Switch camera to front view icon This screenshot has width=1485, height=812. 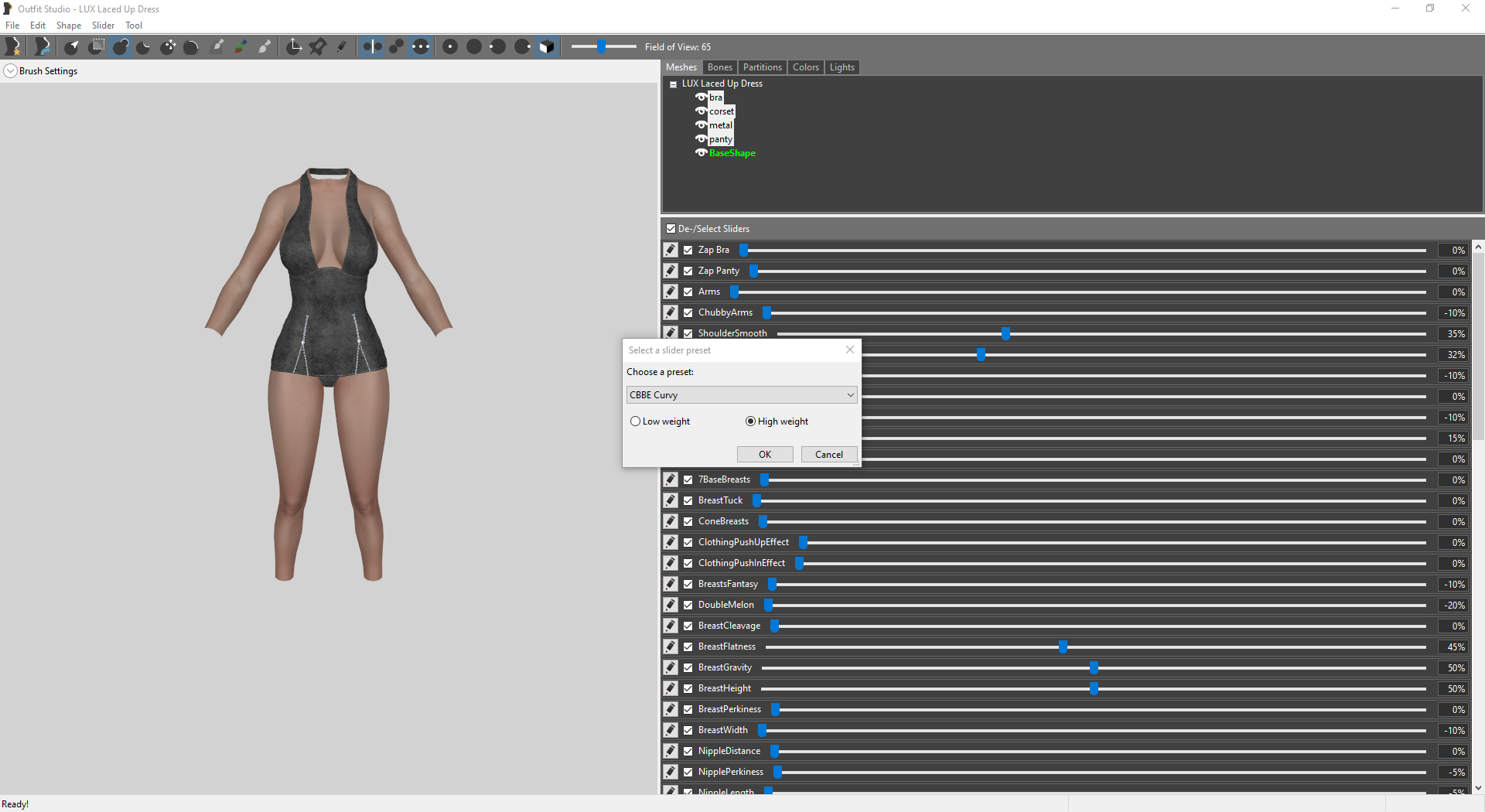tap(450, 47)
